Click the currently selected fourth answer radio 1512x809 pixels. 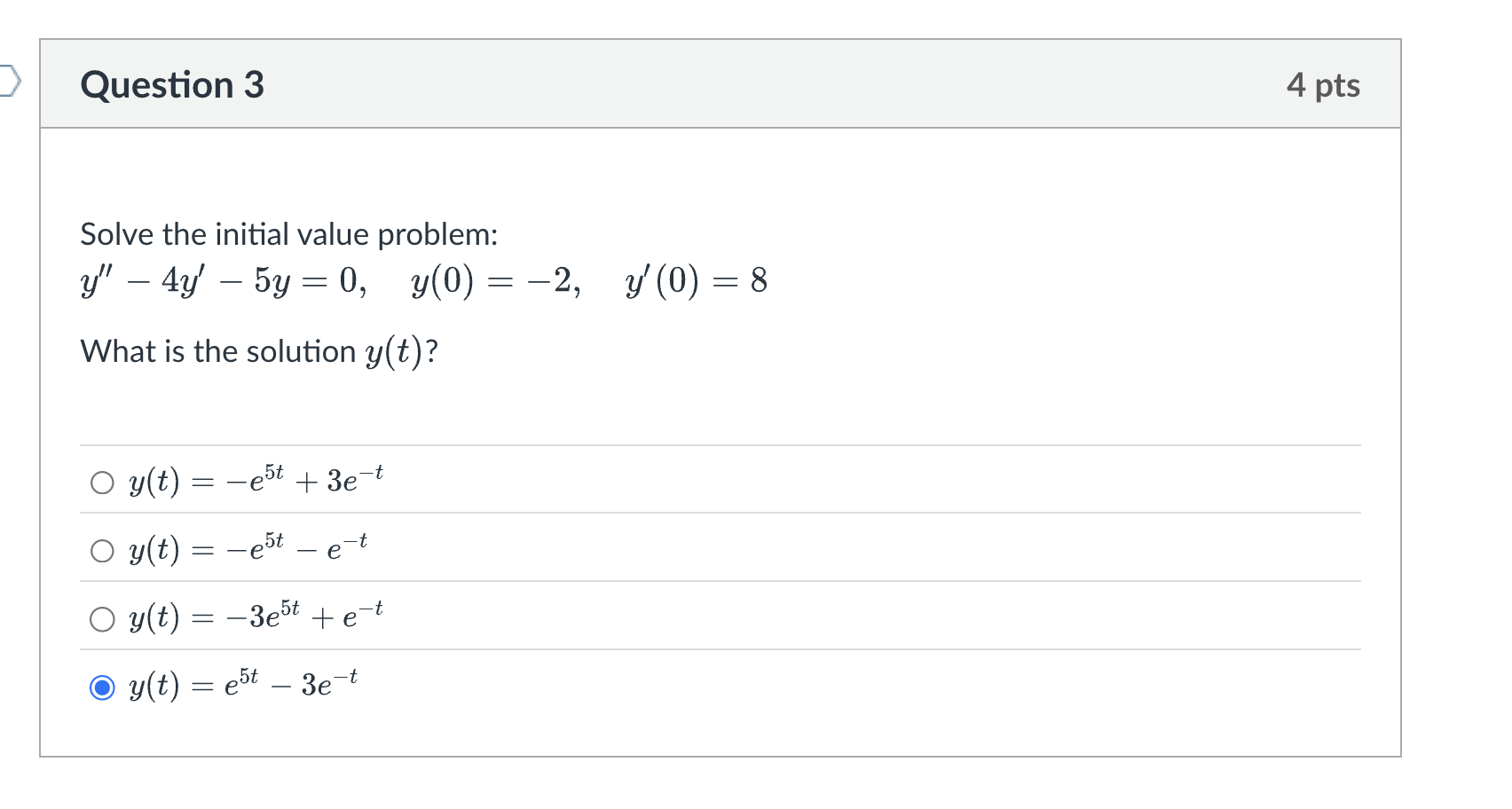click(101, 686)
